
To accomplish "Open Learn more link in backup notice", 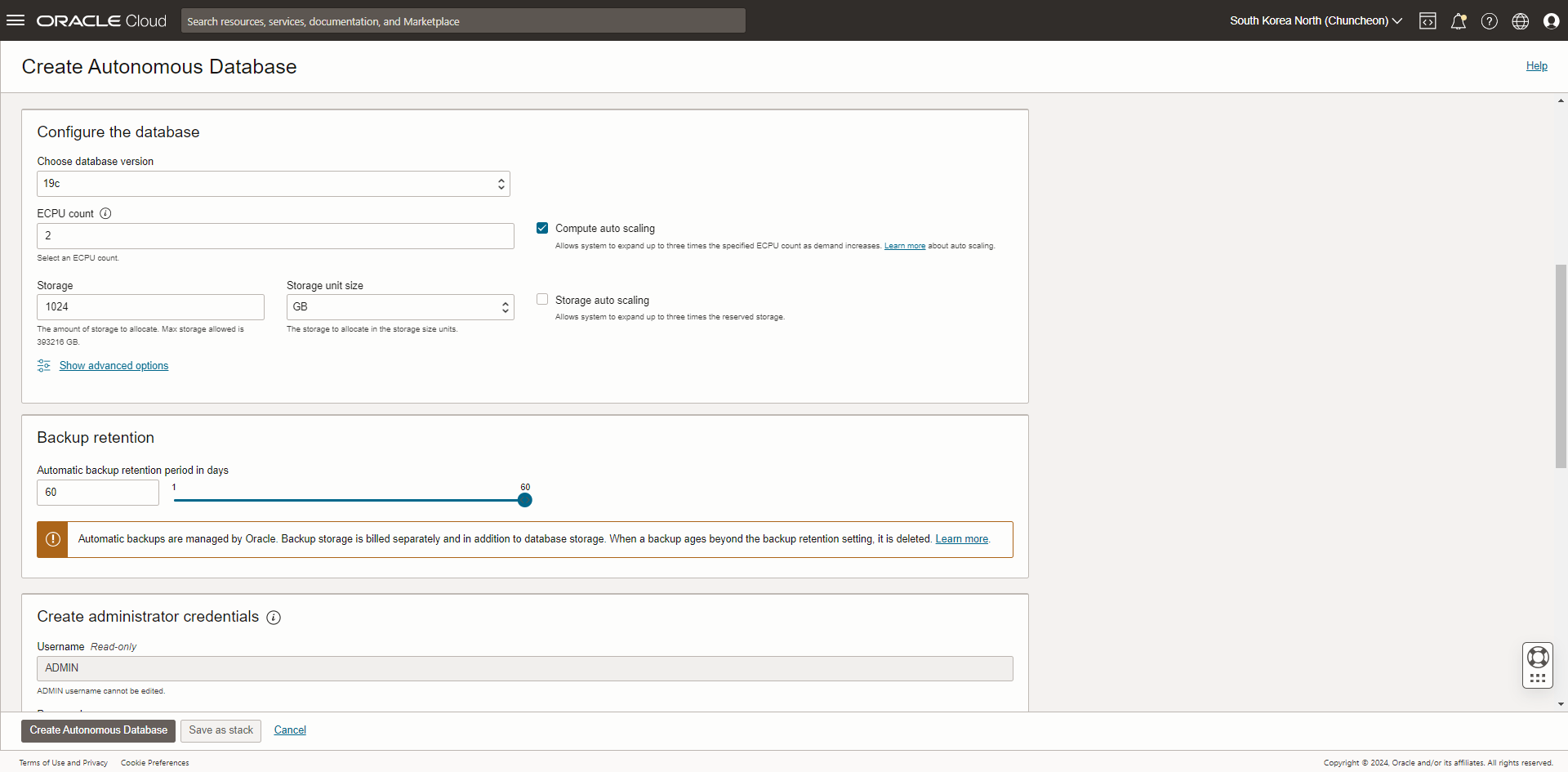I will click(x=962, y=539).
